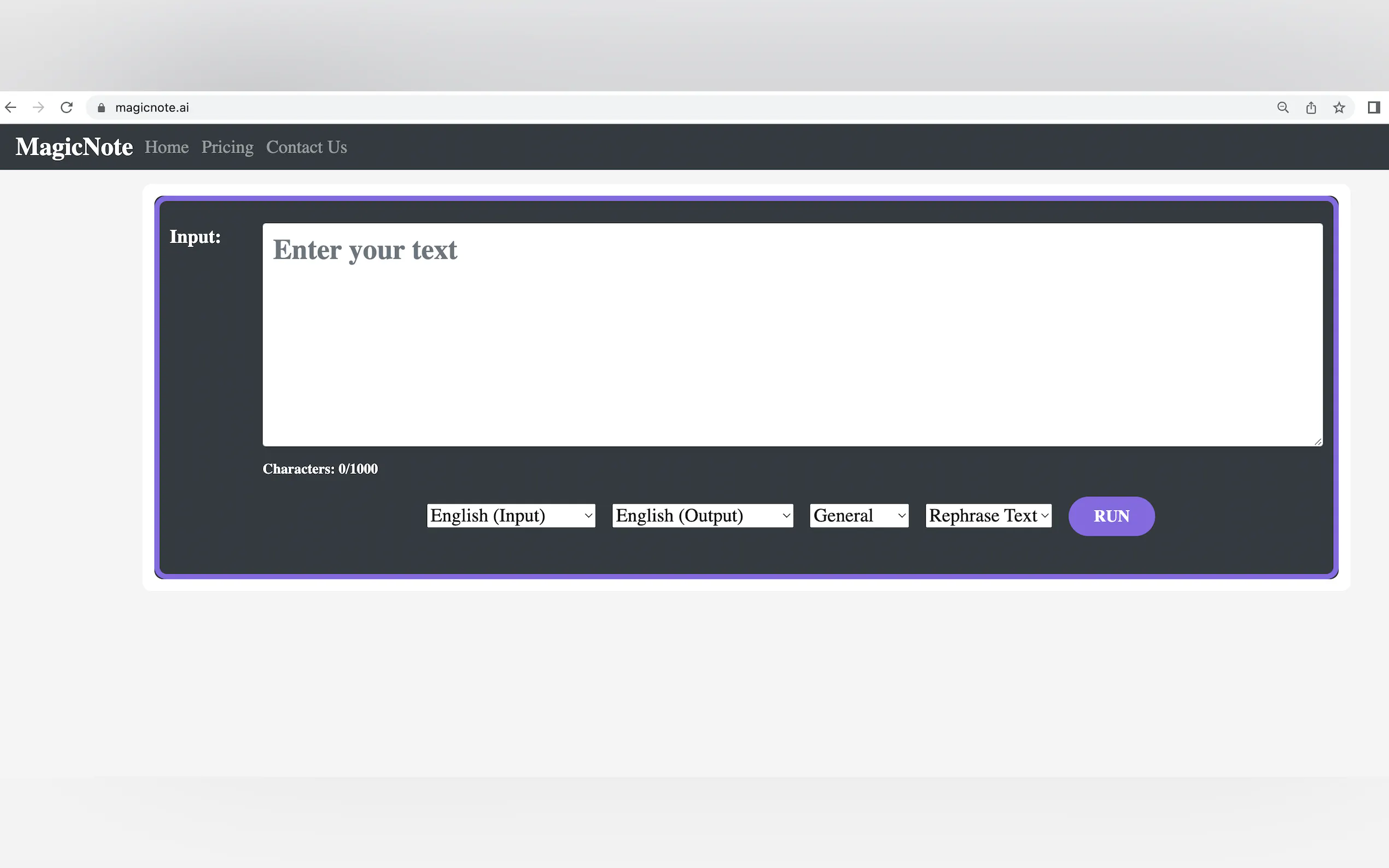
Task: Bookmark this page with star icon
Action: point(1339,107)
